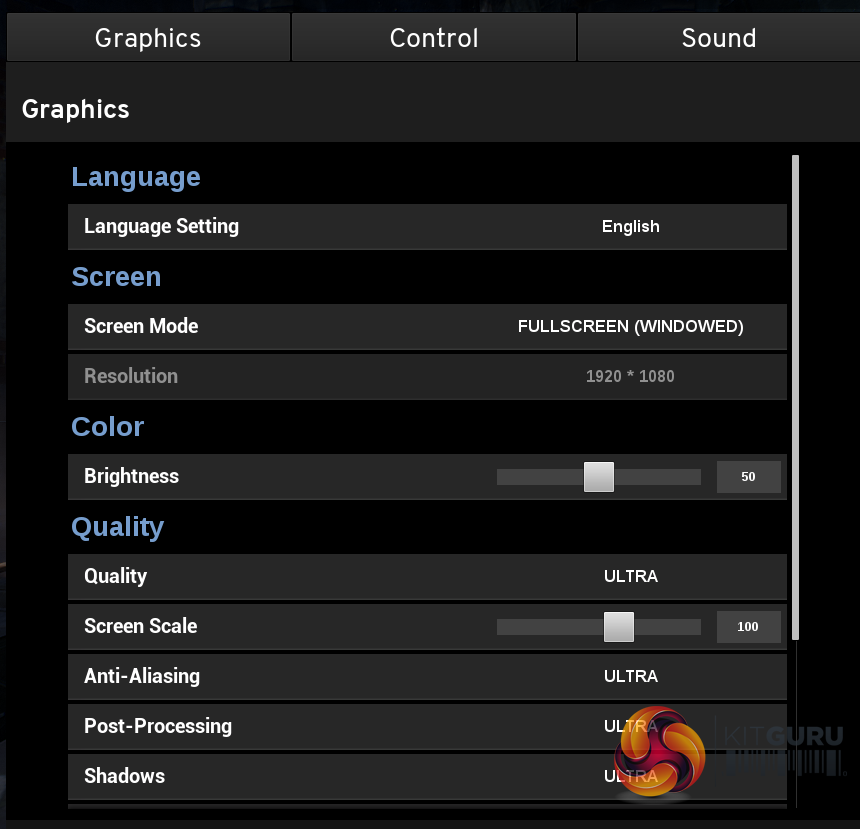Change the Anti-Aliasing setting value

point(630,677)
